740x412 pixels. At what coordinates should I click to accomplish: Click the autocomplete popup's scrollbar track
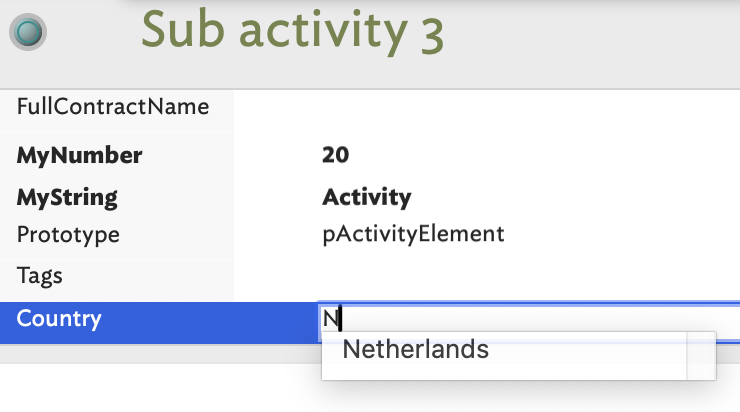[x=701, y=356]
